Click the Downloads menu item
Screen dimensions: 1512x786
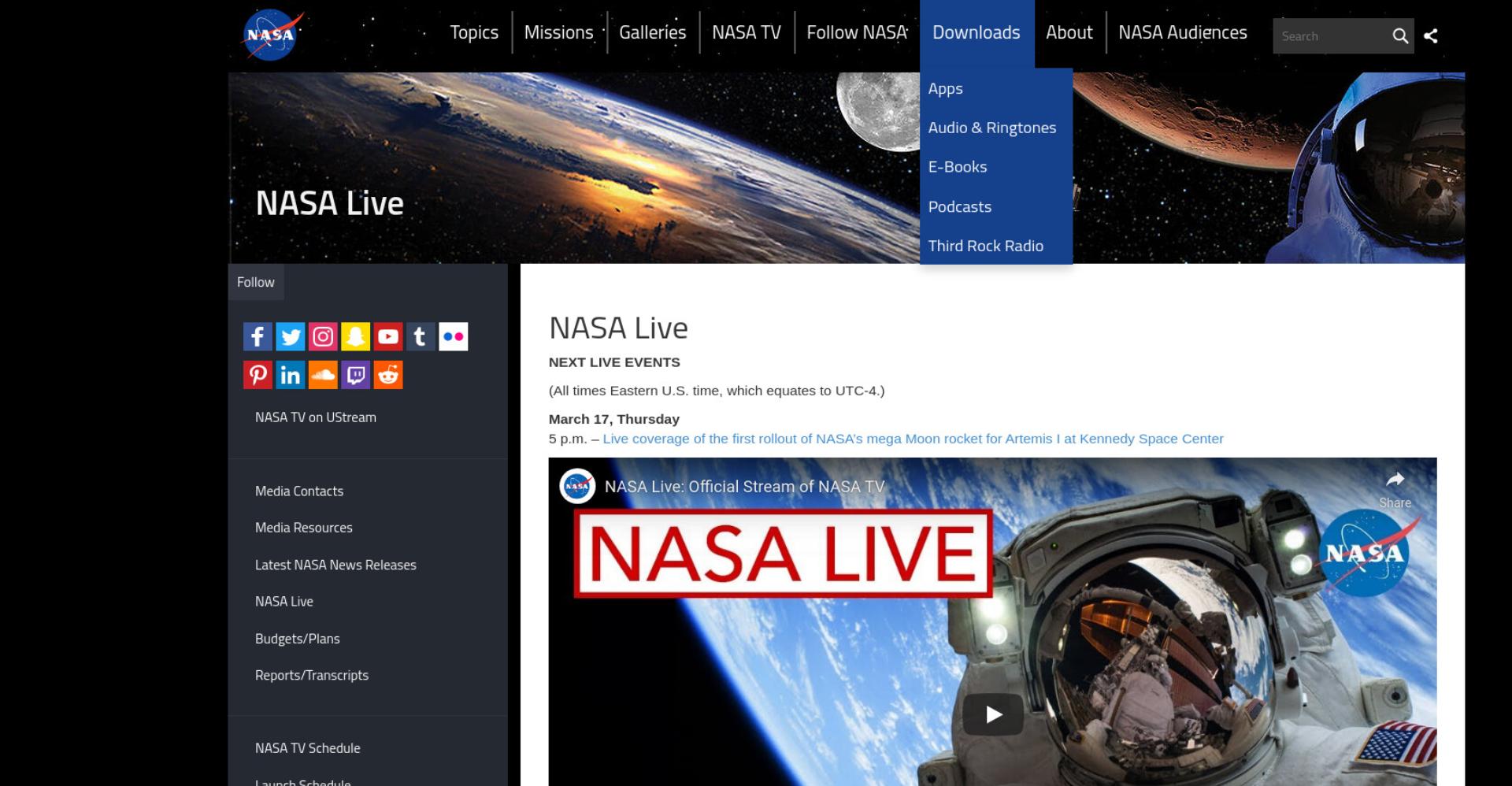click(x=976, y=32)
